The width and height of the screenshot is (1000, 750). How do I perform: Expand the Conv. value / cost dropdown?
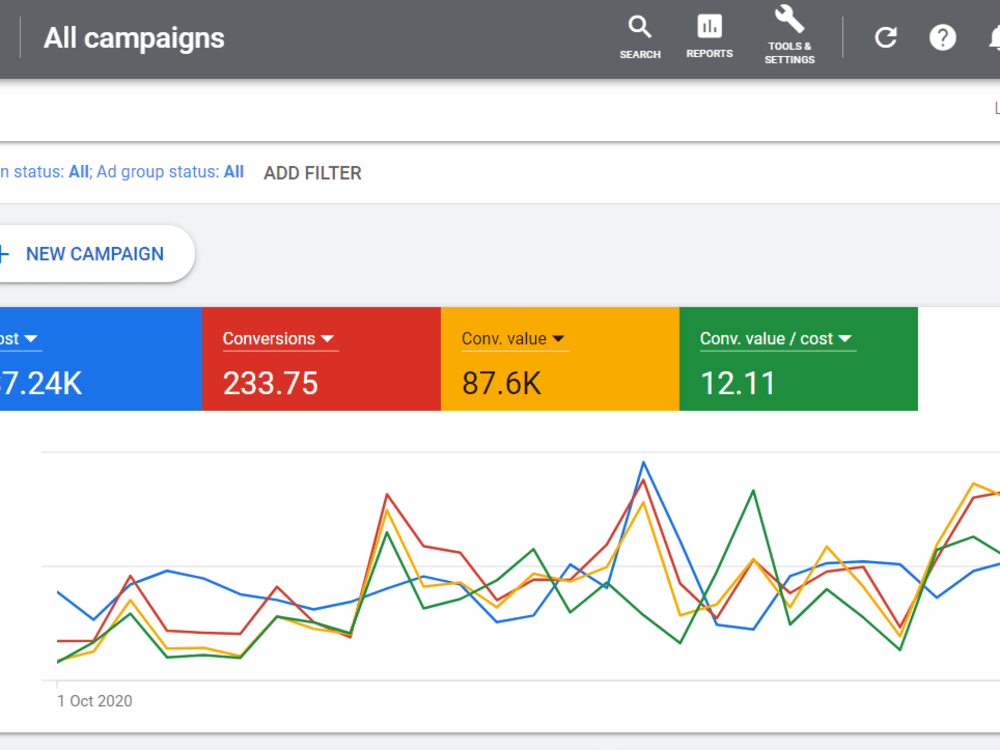pyautogui.click(x=776, y=339)
